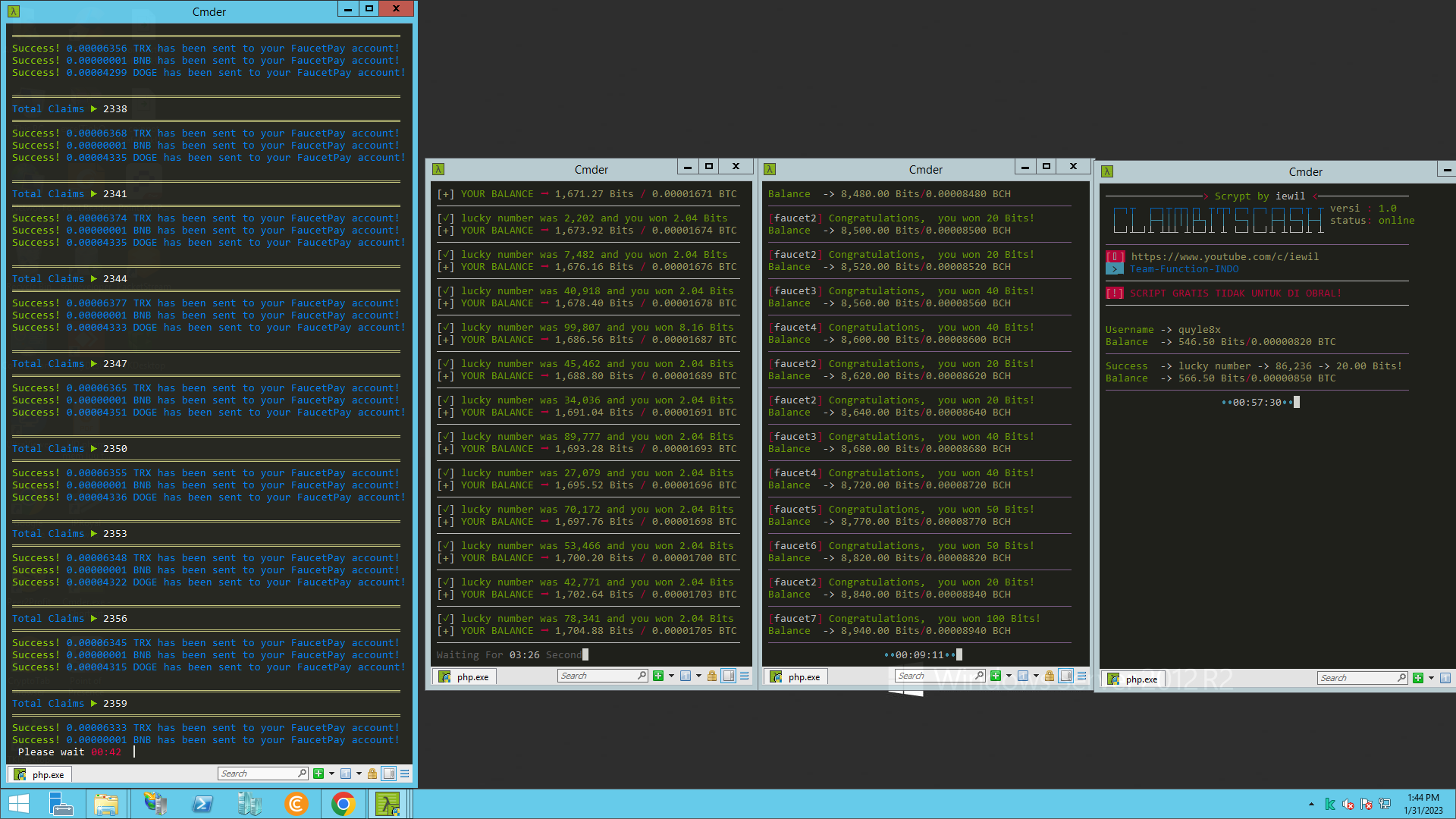The image size is (1456, 819).
Task: Select the php.exe tab in YOUR BALANCE Cmder window
Action: [465, 676]
